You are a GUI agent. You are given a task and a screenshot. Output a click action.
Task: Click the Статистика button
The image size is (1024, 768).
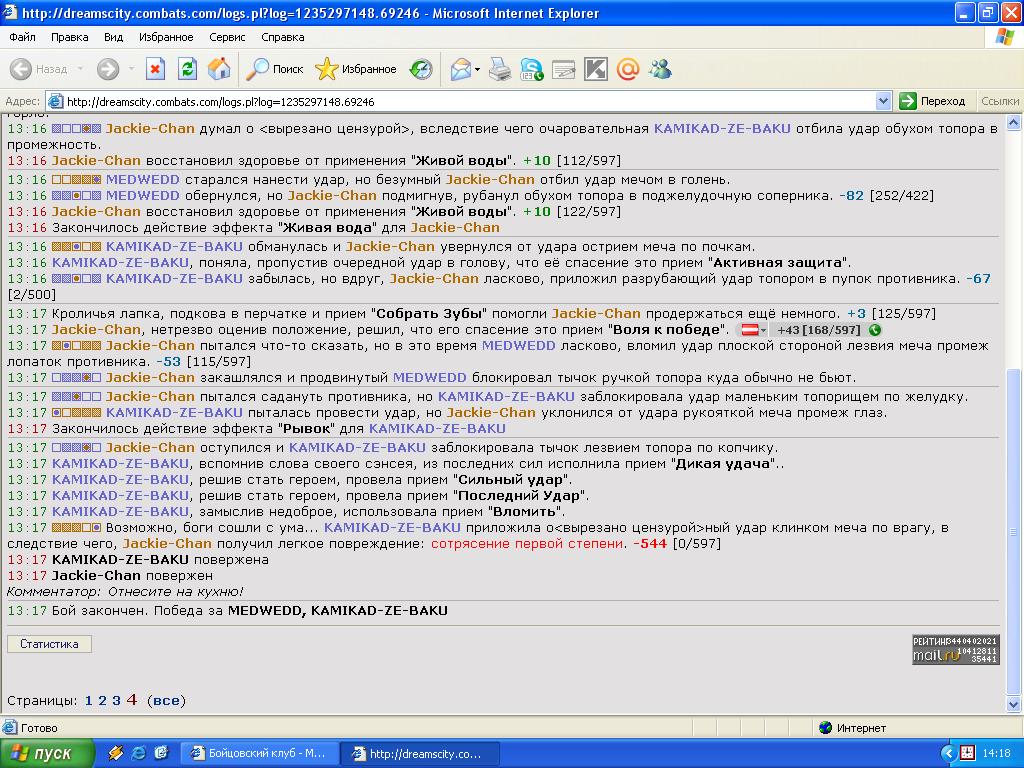49,644
